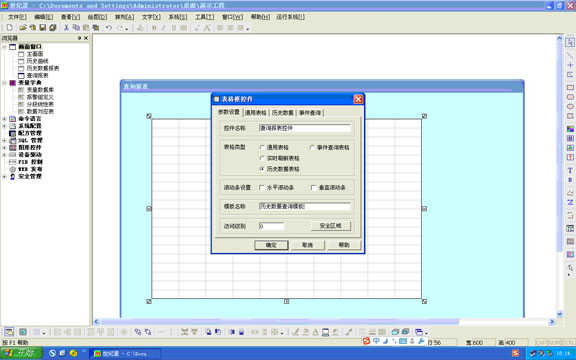Viewport: 576px width, 360px height.
Task: Click the 控件名称 input field
Action: 305,128
